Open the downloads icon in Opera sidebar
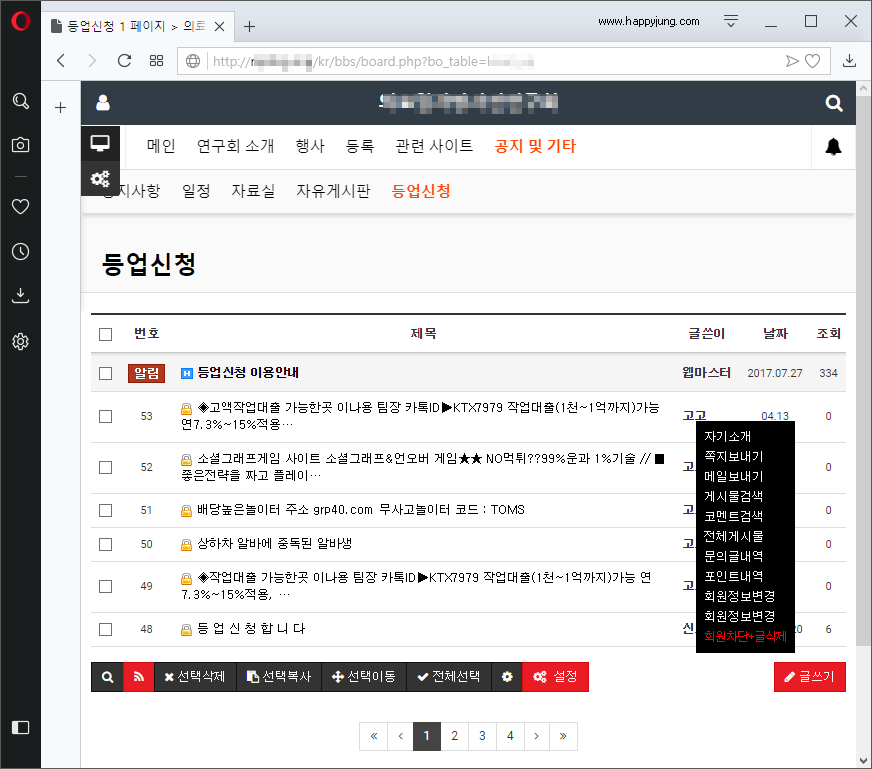The height and width of the screenshot is (769, 872). [20, 295]
